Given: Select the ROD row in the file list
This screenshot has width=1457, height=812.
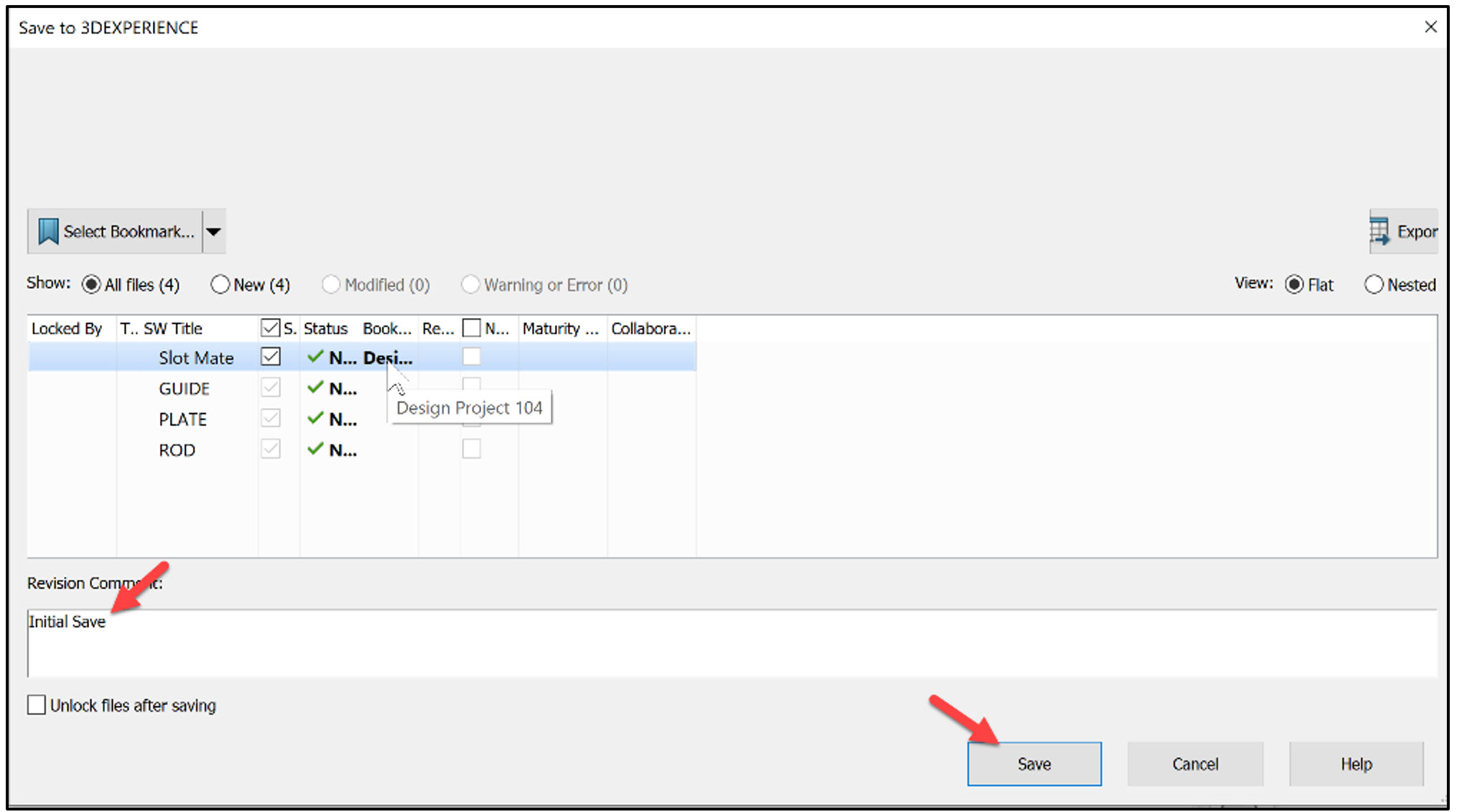Looking at the screenshot, I should click(177, 449).
